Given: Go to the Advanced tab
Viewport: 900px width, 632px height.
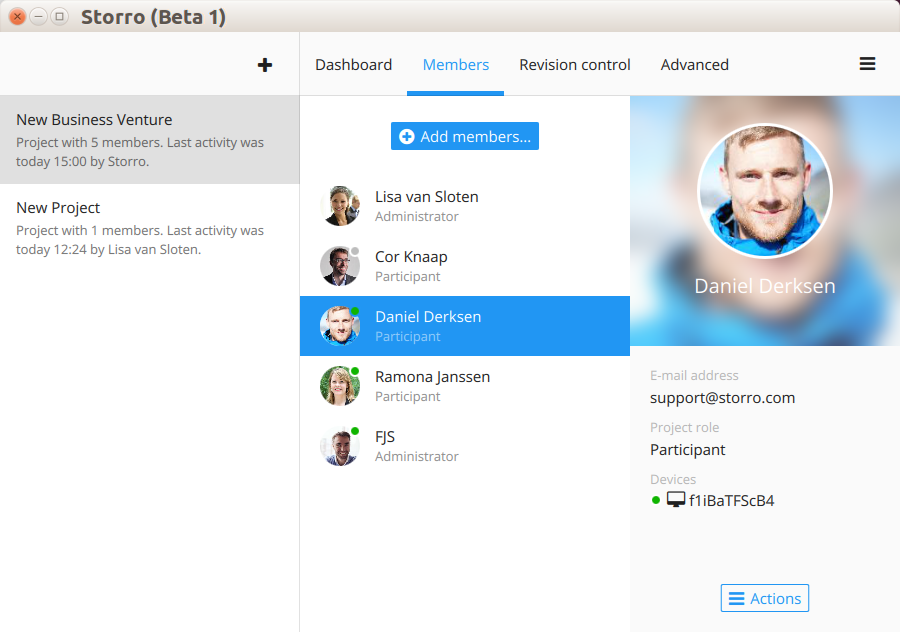Looking at the screenshot, I should 695,64.
